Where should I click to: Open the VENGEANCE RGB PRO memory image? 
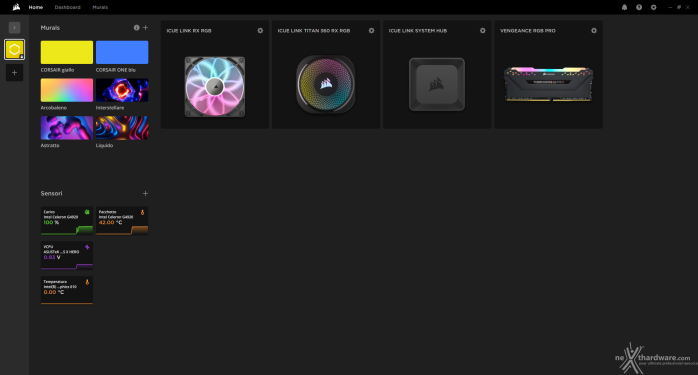(548, 84)
